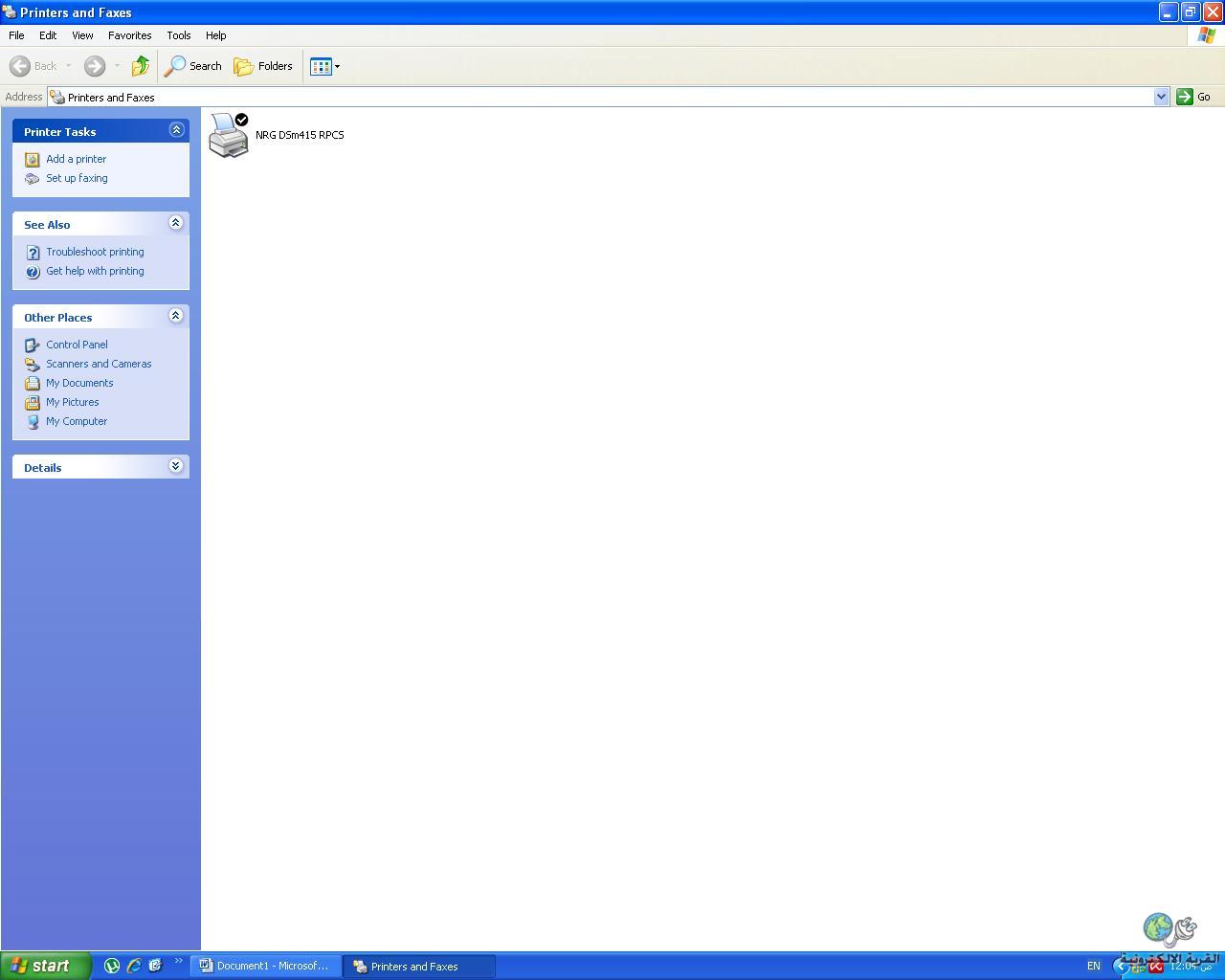Image resolution: width=1225 pixels, height=980 pixels.
Task: Open the Address bar dropdown arrow
Action: [x=1162, y=97]
